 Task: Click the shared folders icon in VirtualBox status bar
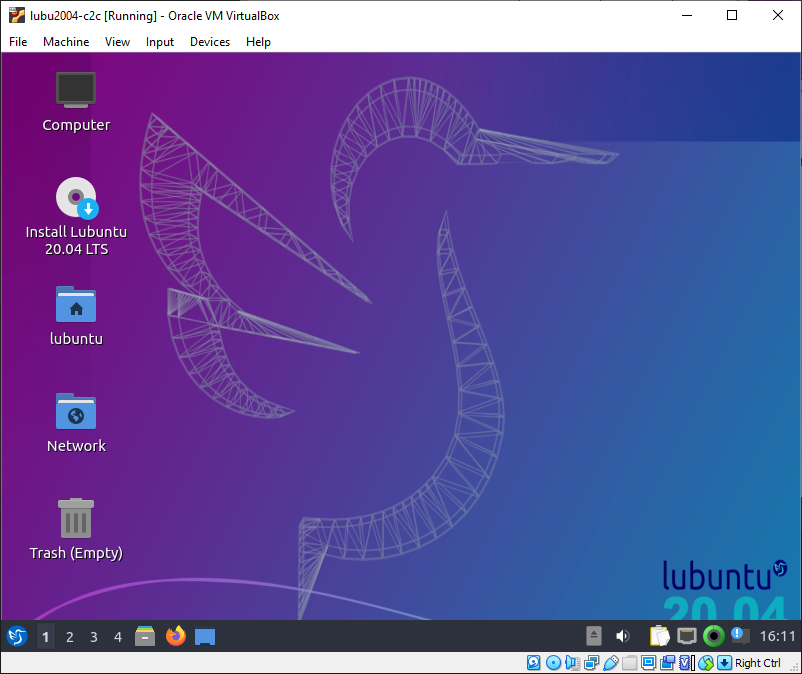point(630,663)
